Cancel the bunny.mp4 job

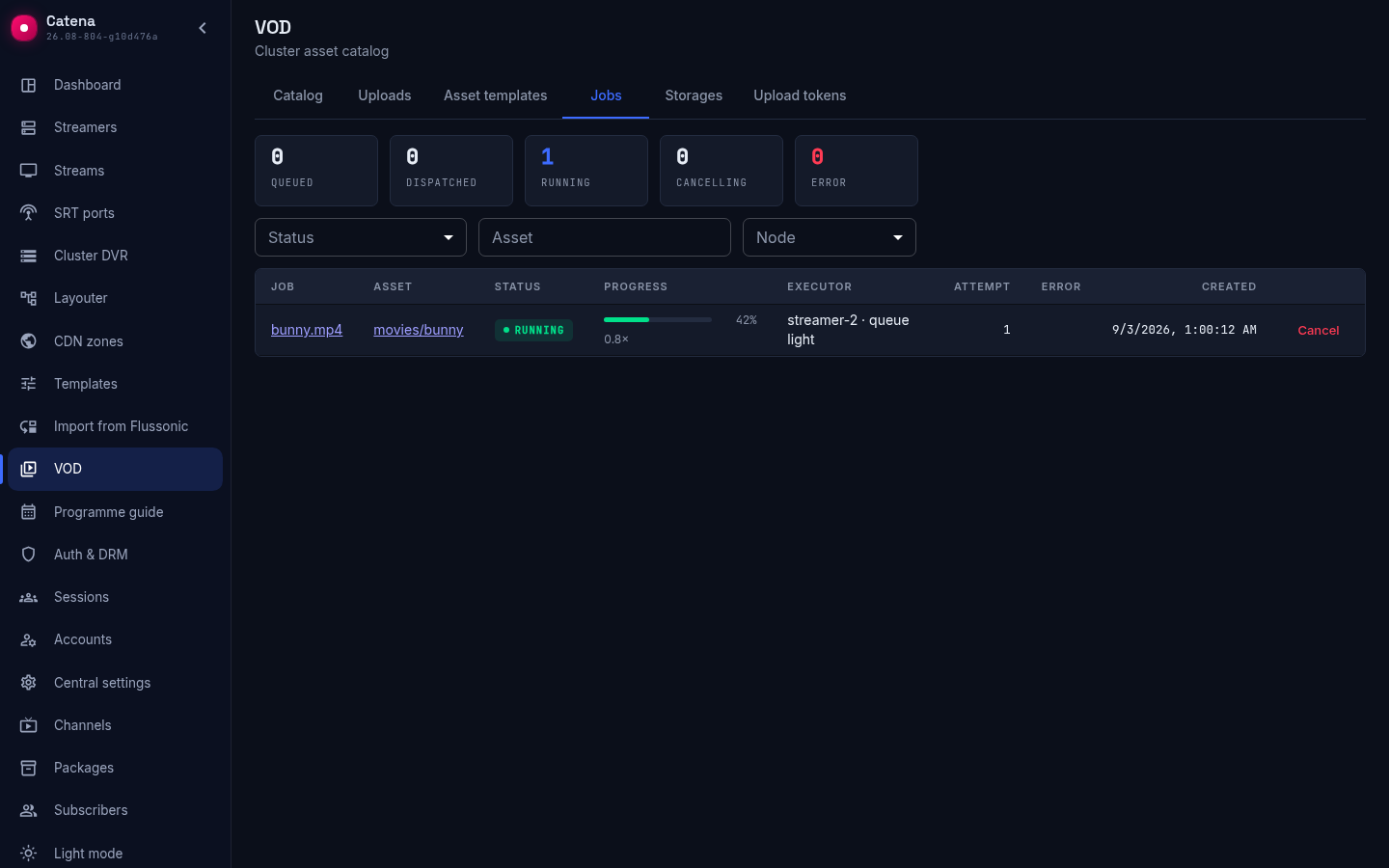pos(1319,330)
